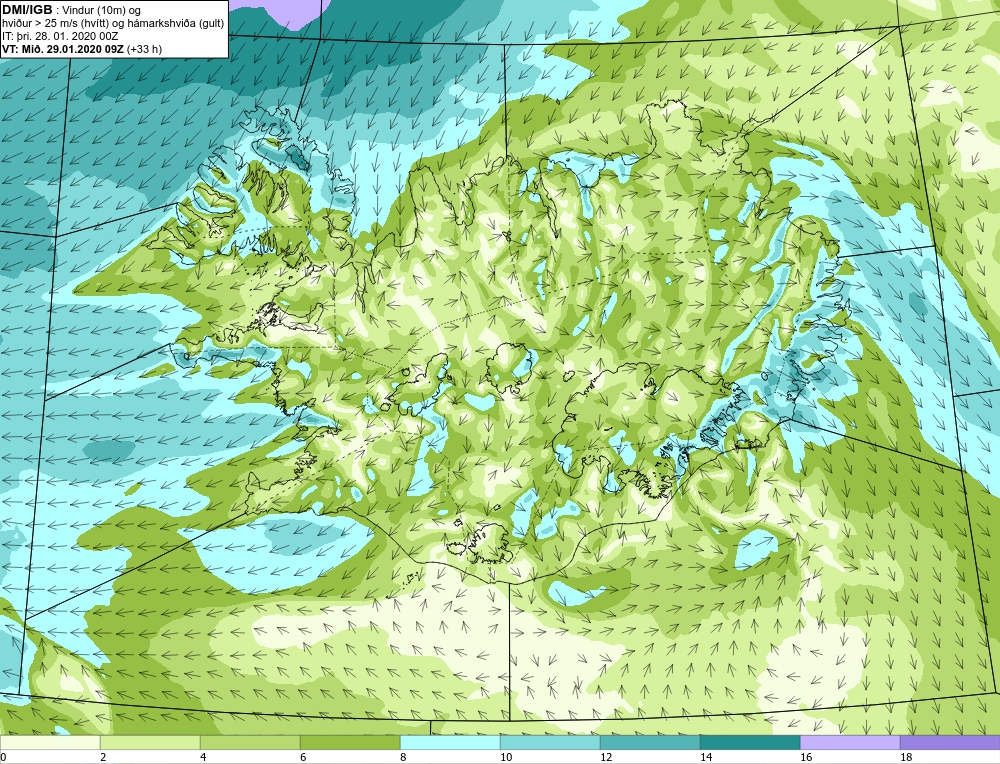Click the purple legend swatch above 18 m/s

(950, 742)
